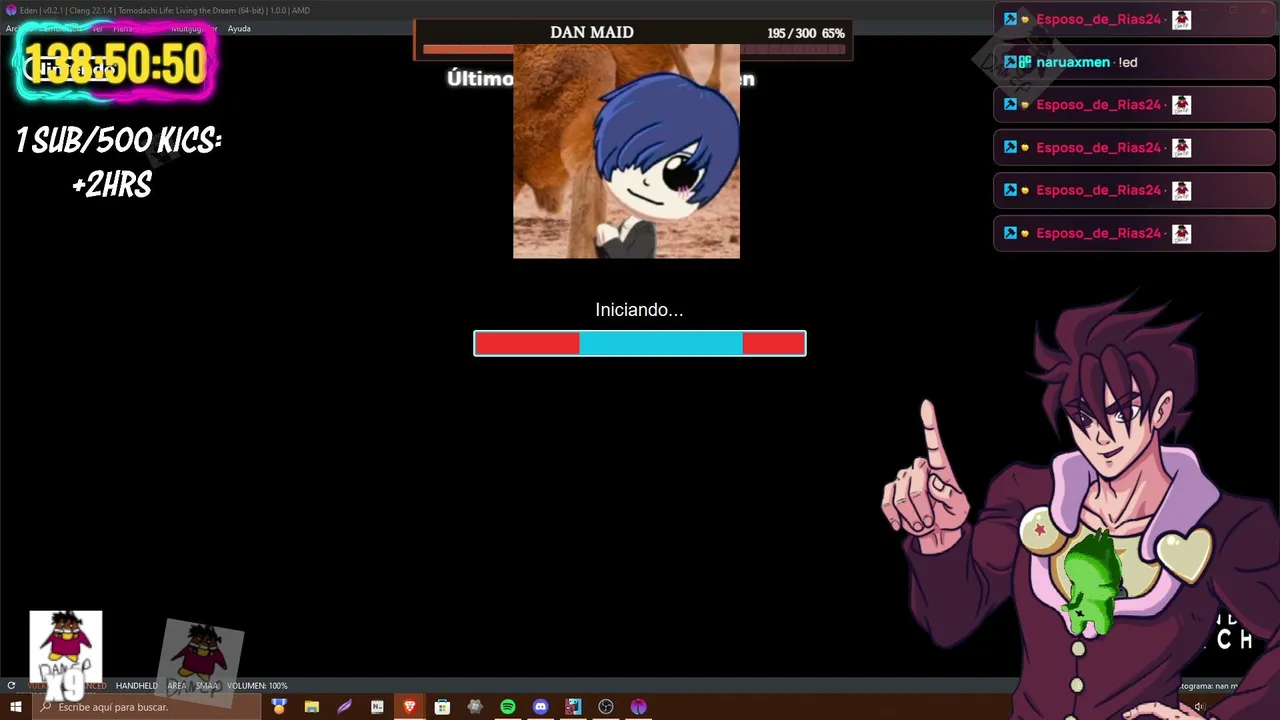Open the Multijugador menu
1280x720 pixels.
[194, 29]
